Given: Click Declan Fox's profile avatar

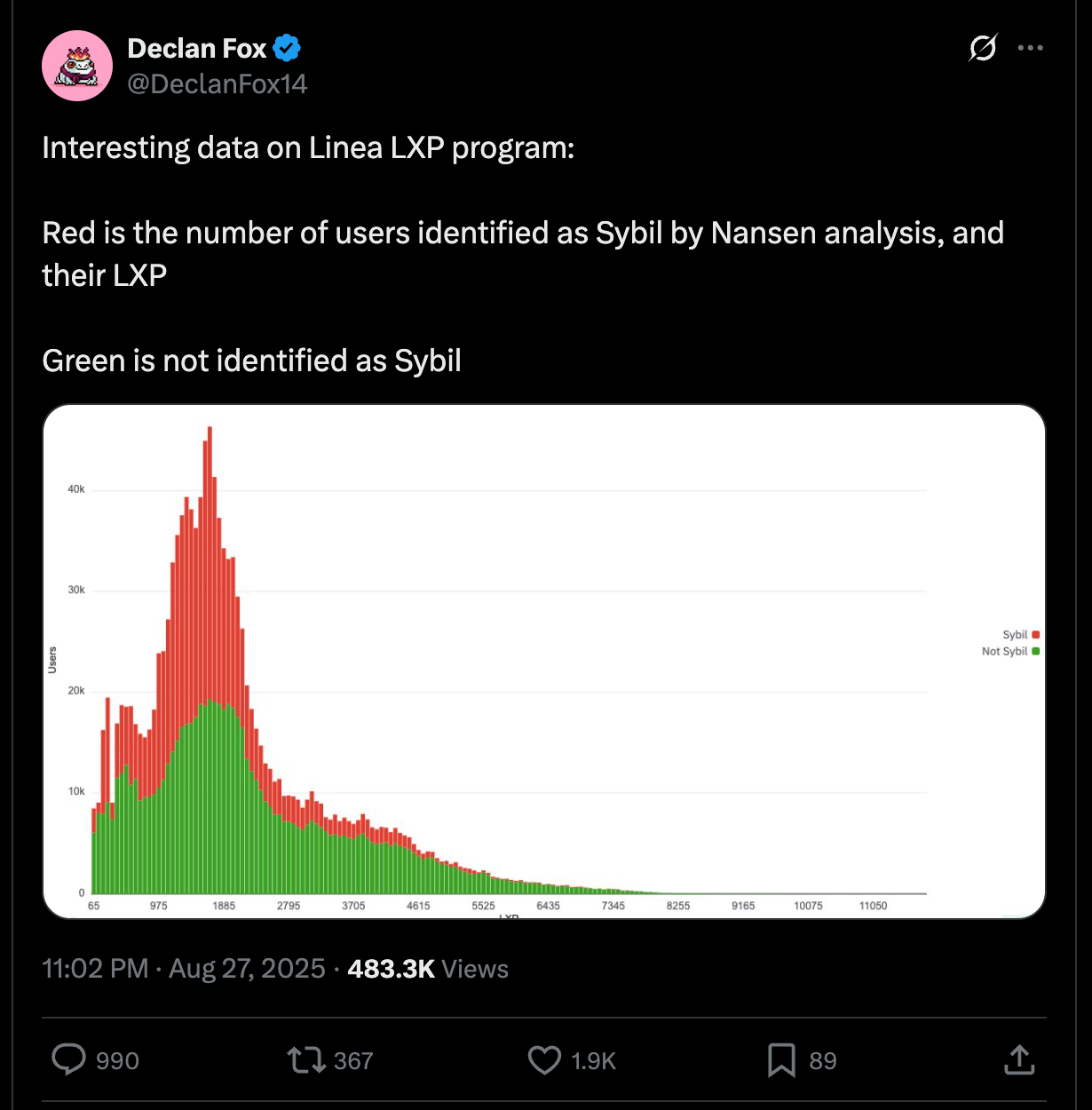Looking at the screenshot, I should coord(77,66).
